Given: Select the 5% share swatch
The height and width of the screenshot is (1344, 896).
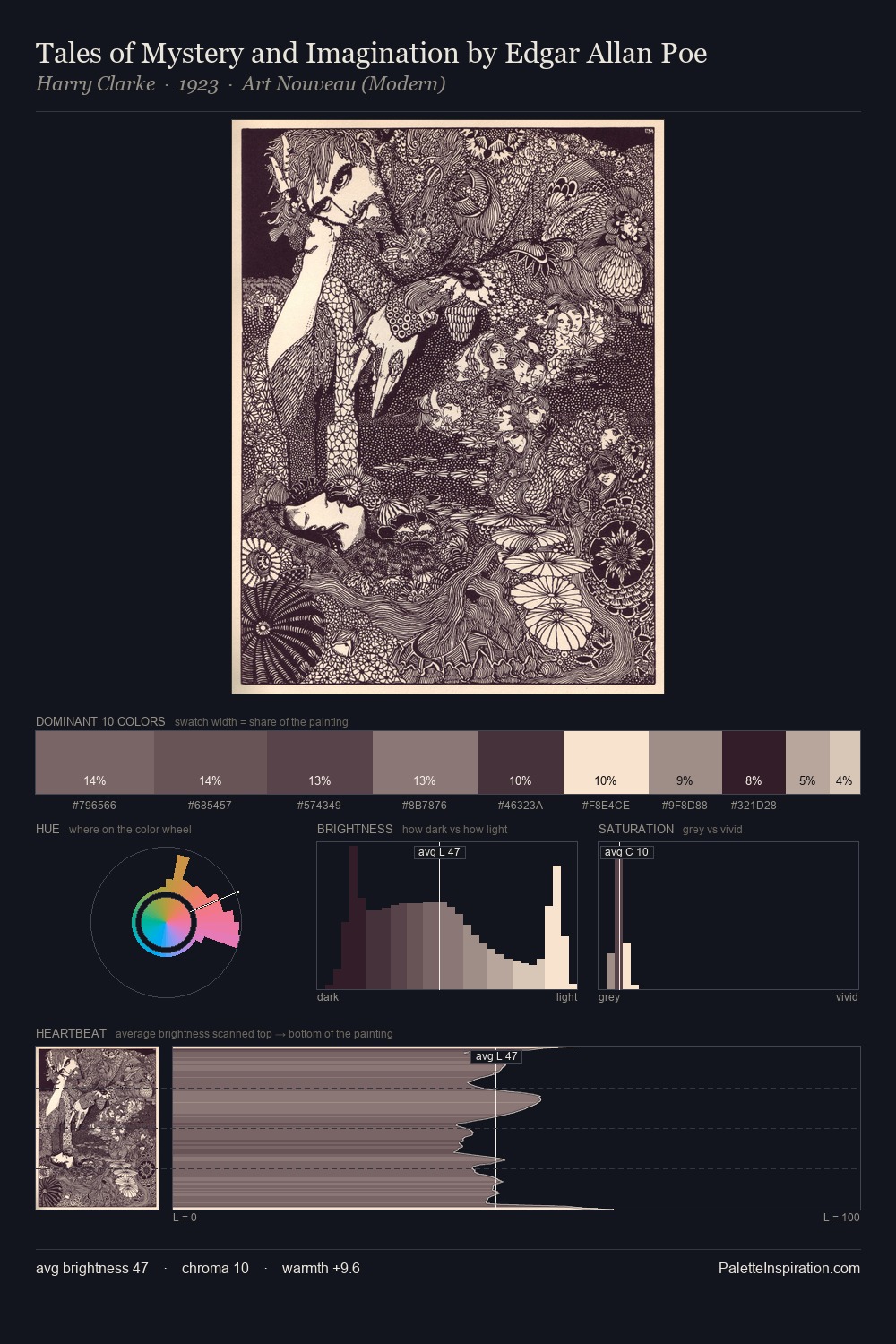Looking at the screenshot, I should [807, 762].
